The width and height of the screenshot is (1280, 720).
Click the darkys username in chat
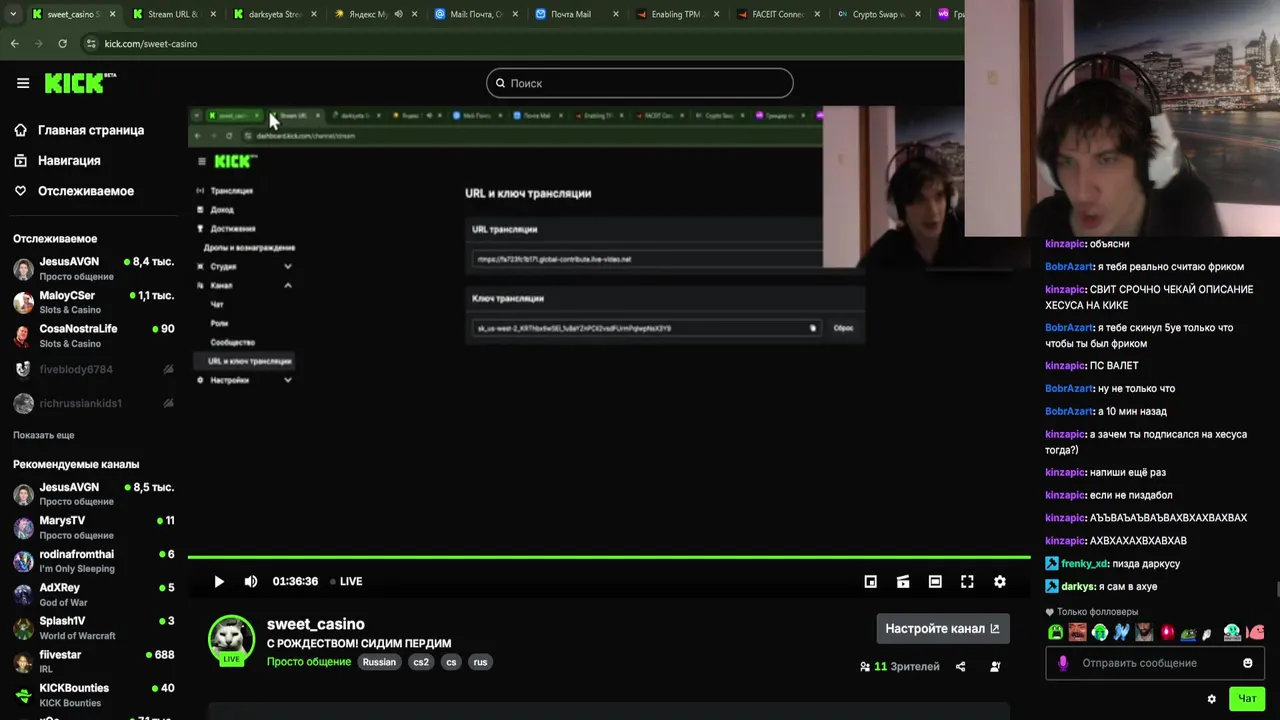click(1078, 587)
